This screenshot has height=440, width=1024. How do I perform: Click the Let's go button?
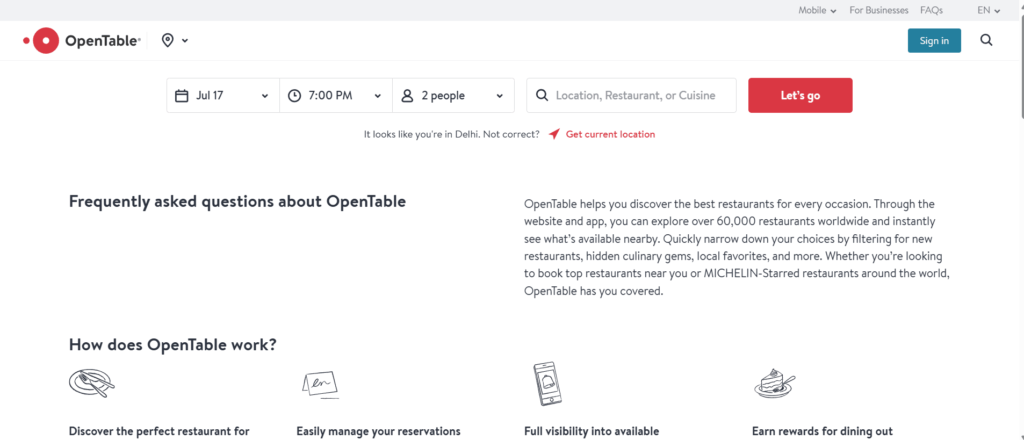point(800,95)
